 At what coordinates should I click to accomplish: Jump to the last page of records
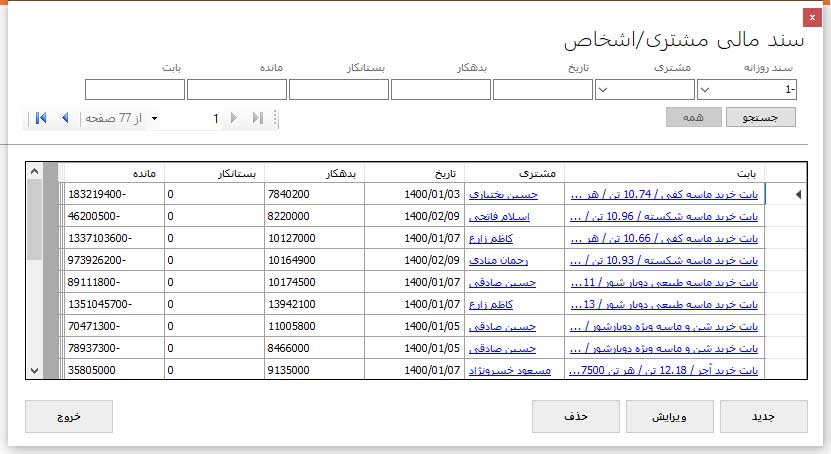[x=258, y=118]
